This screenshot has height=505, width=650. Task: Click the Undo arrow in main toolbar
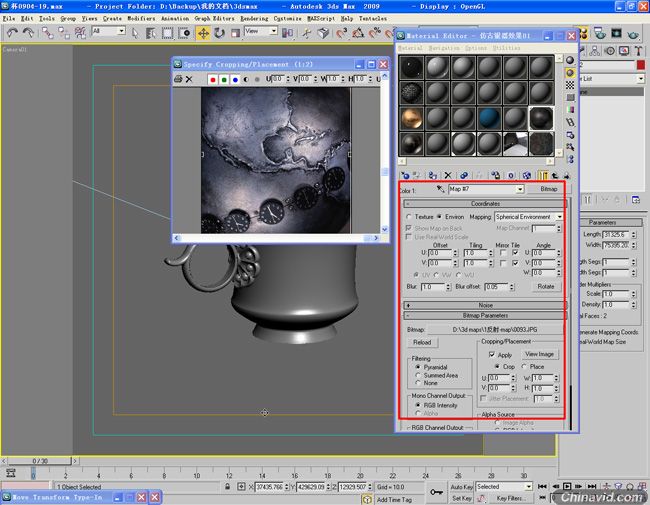[12, 33]
